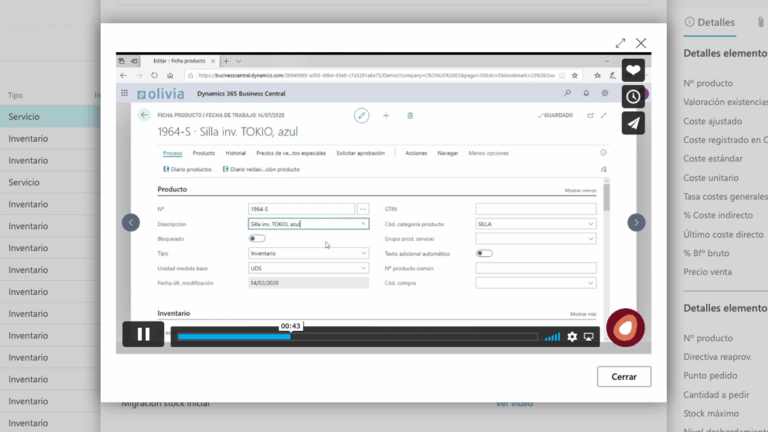Click the browser address bar URL

(377, 75)
